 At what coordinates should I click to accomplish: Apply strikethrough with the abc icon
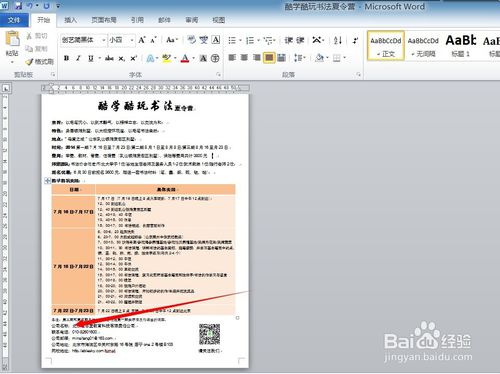click(x=109, y=58)
